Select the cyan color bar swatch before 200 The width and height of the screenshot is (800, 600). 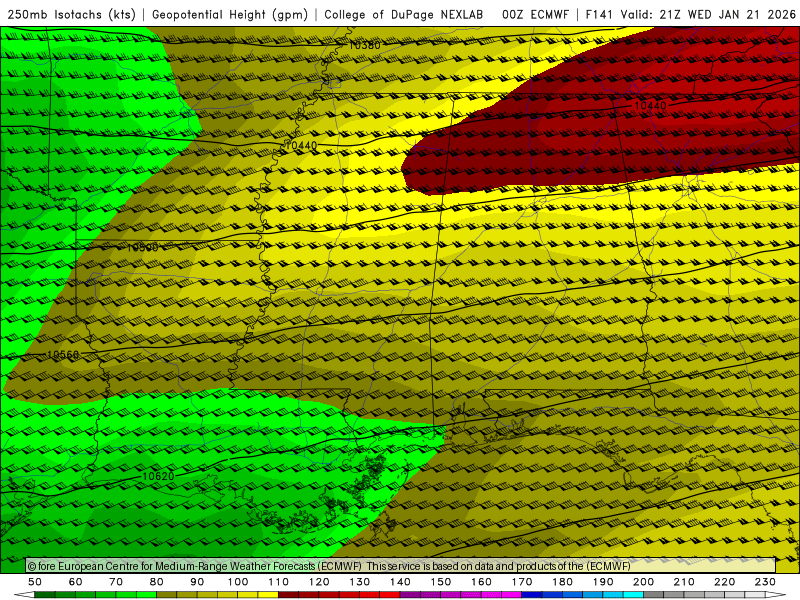[633, 595]
